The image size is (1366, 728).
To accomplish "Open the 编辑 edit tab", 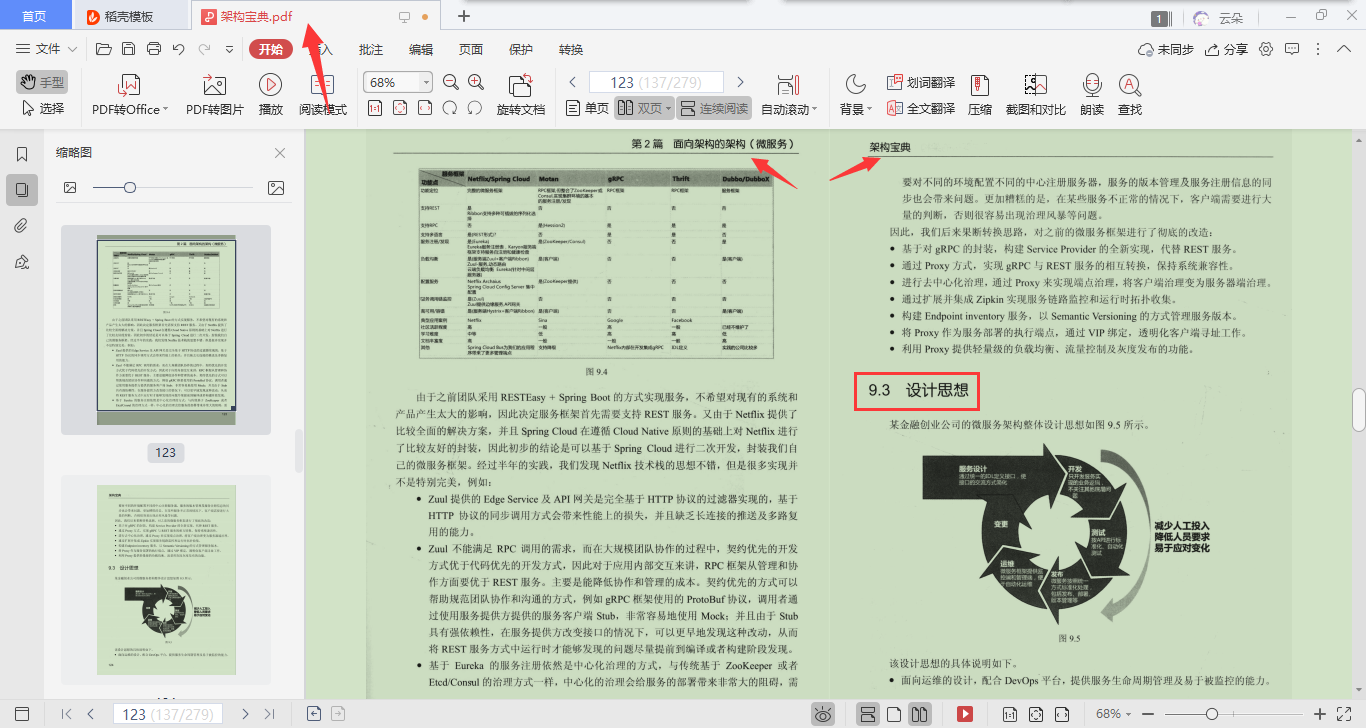I will tap(421, 49).
